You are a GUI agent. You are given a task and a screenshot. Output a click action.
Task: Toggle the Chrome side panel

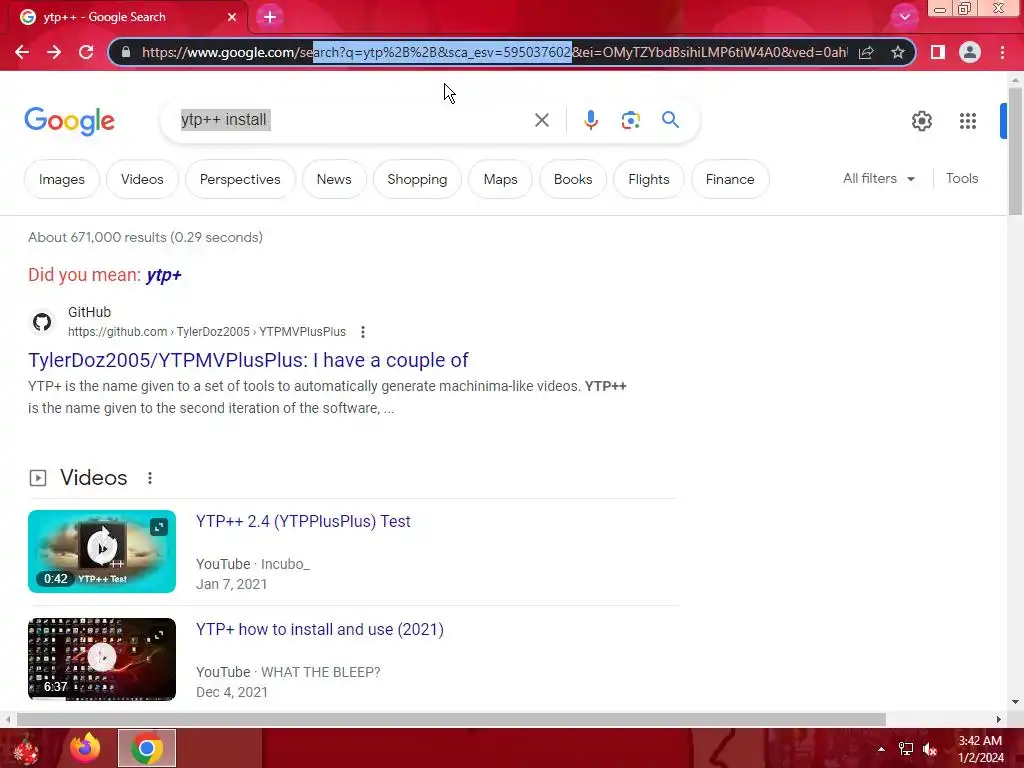pos(938,52)
